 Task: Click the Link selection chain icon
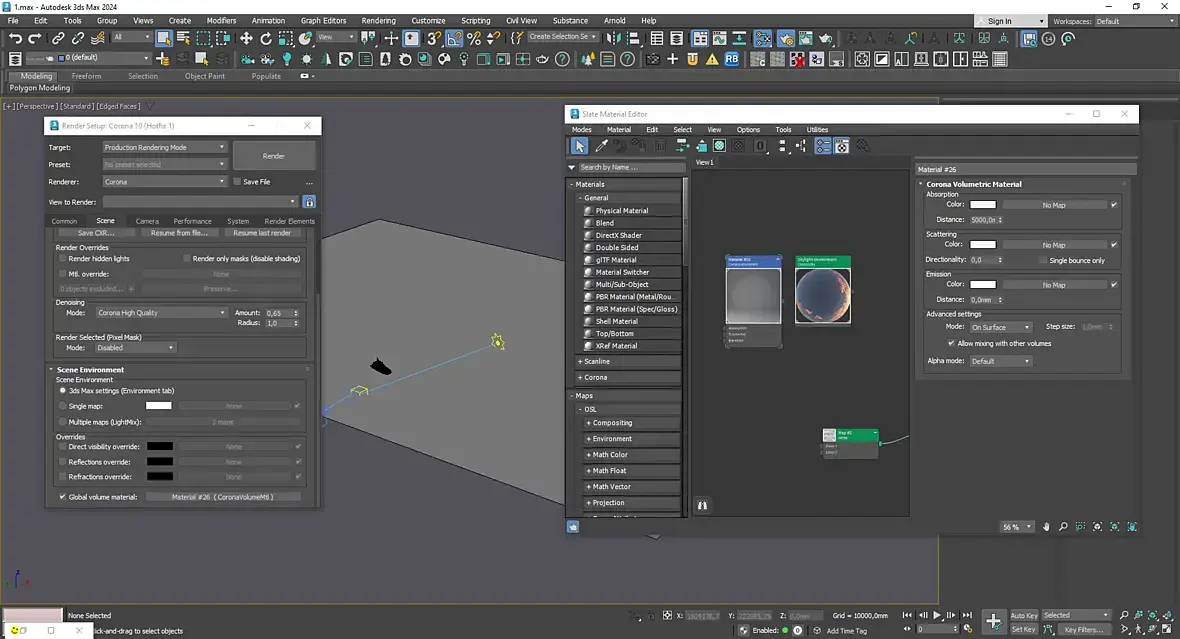pos(58,38)
